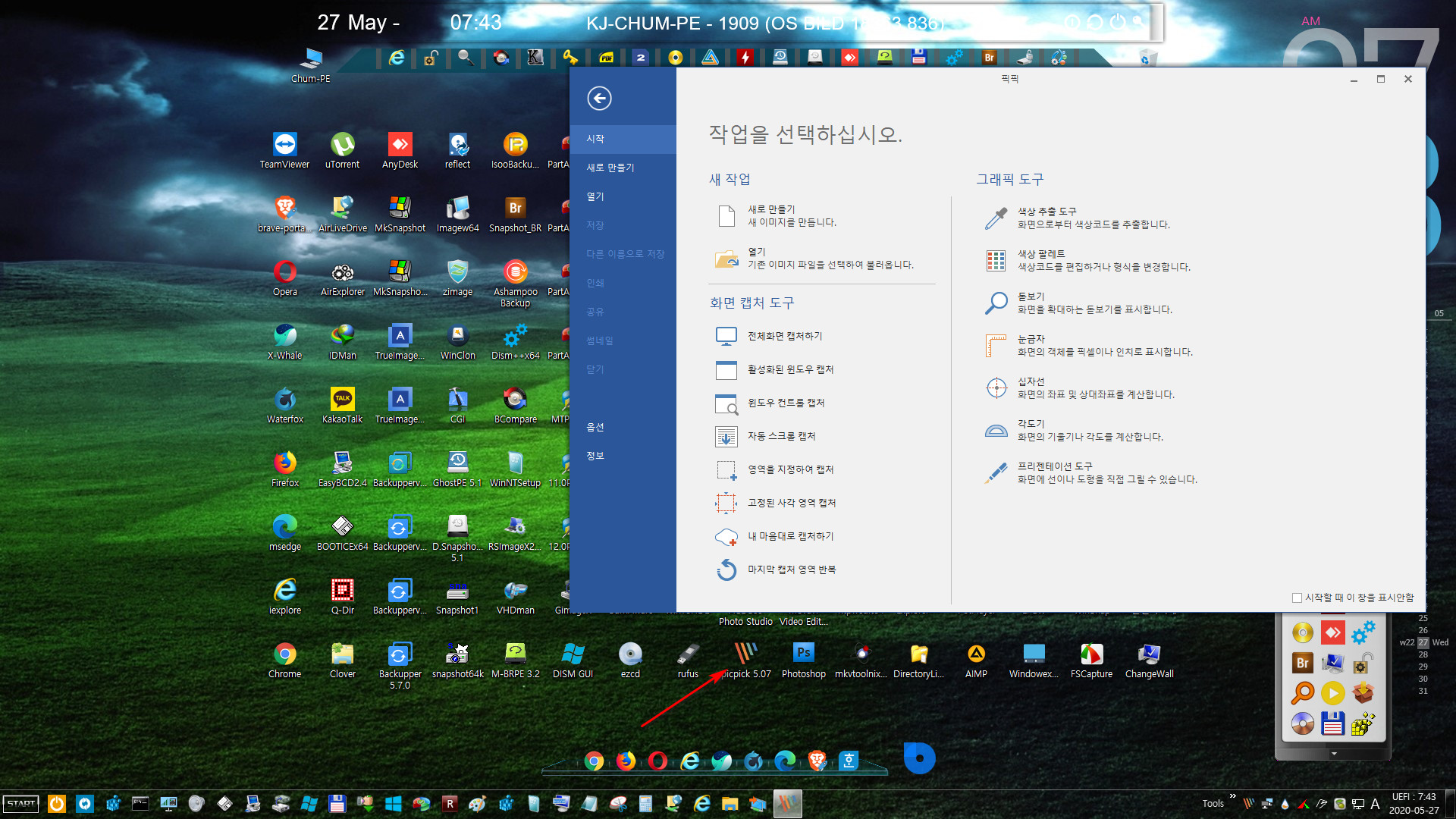Select the date 28 in calendar widget
Screen dimensions: 1456x819
click(x=1423, y=654)
